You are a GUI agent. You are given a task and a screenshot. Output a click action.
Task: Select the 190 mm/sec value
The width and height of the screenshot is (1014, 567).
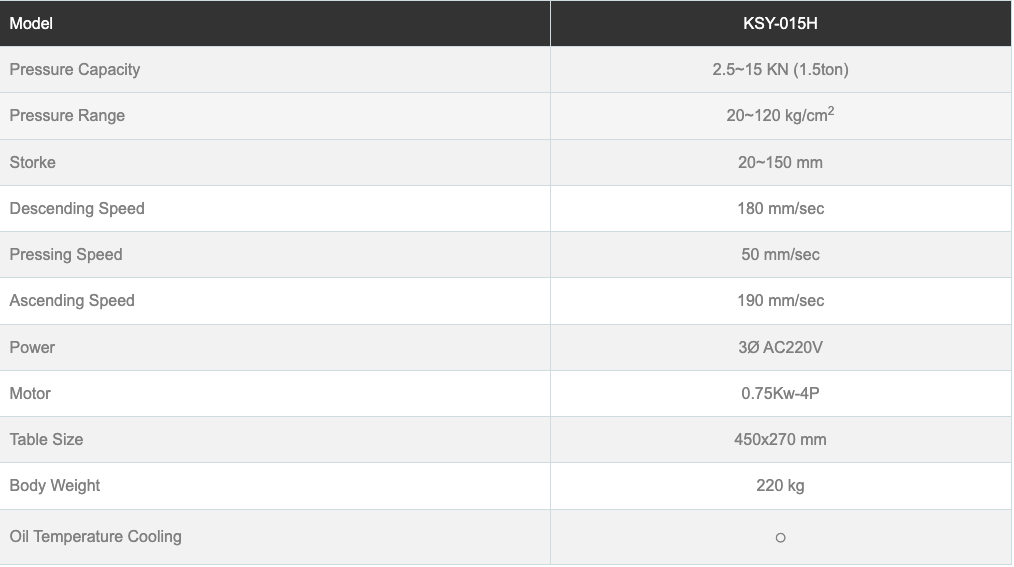point(780,300)
